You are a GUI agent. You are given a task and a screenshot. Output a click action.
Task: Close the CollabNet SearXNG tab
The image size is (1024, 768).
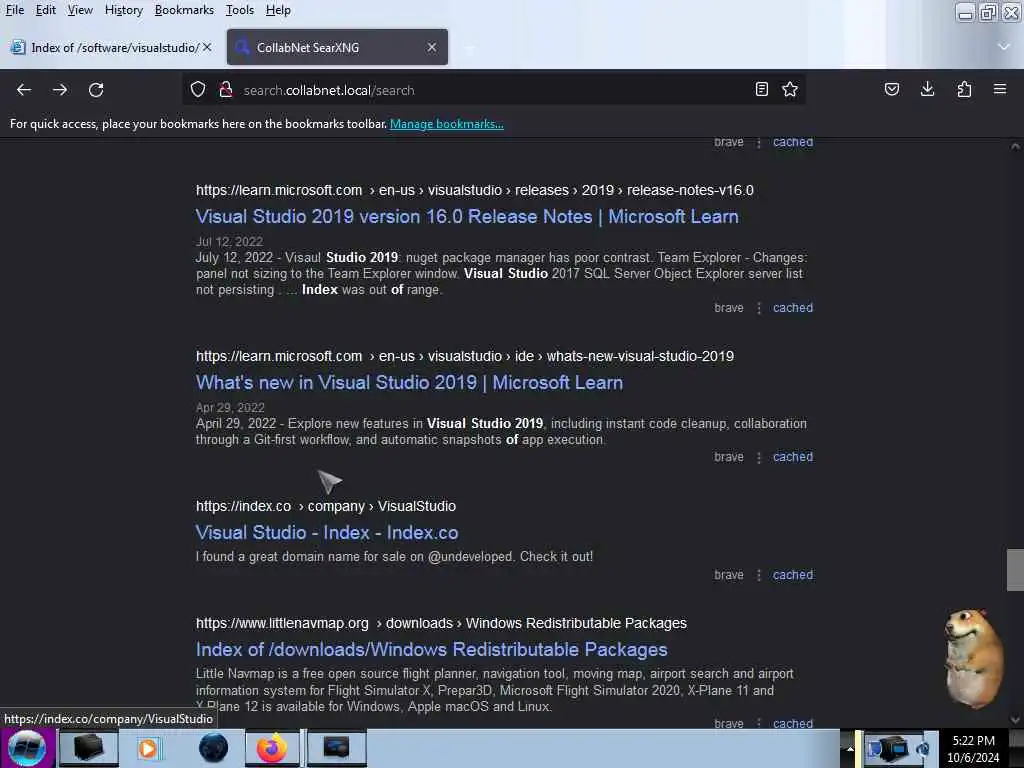(x=432, y=47)
